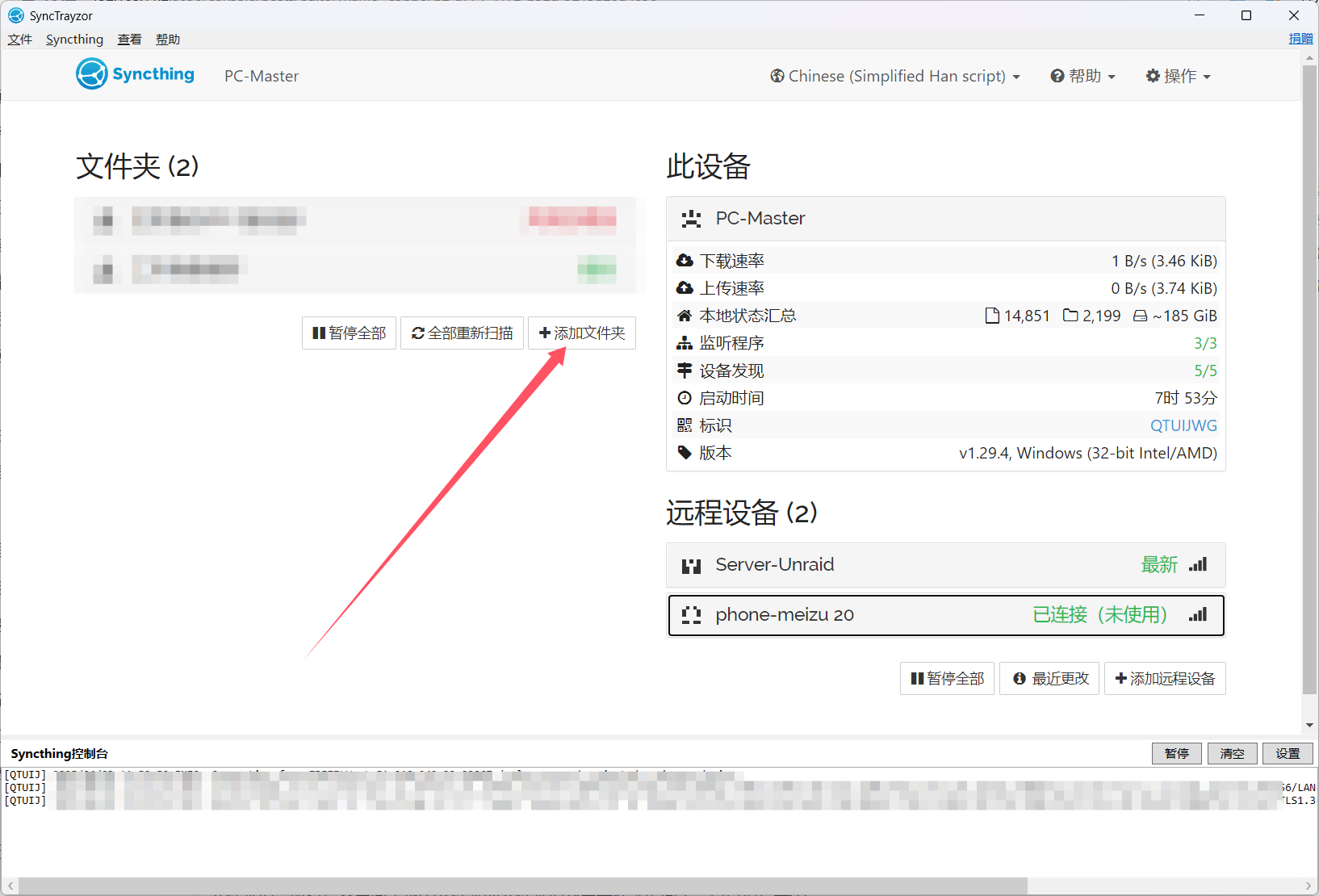Image resolution: width=1319 pixels, height=896 pixels.
Task: Click the PC-Master device identicon
Action: point(691,219)
